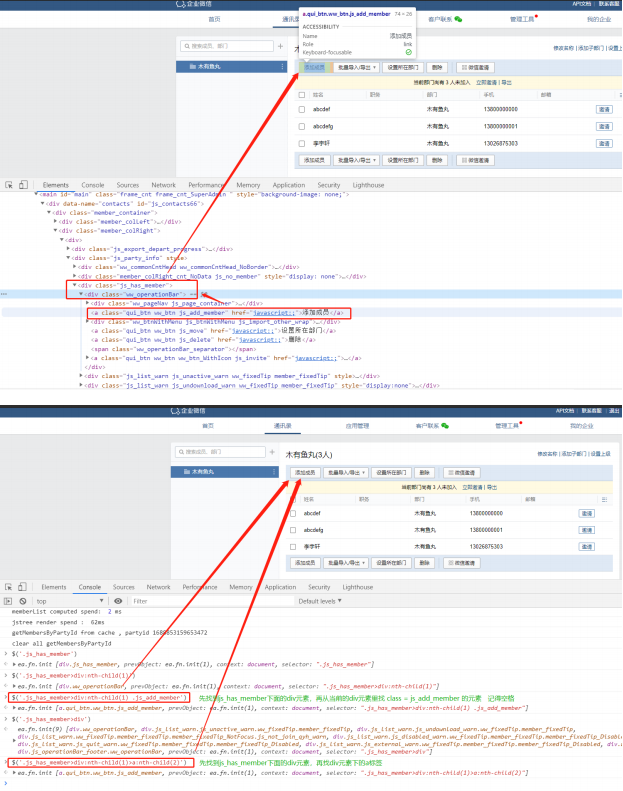623x791 pixels.
Task: Open the Default levels dropdown
Action: coord(320,601)
